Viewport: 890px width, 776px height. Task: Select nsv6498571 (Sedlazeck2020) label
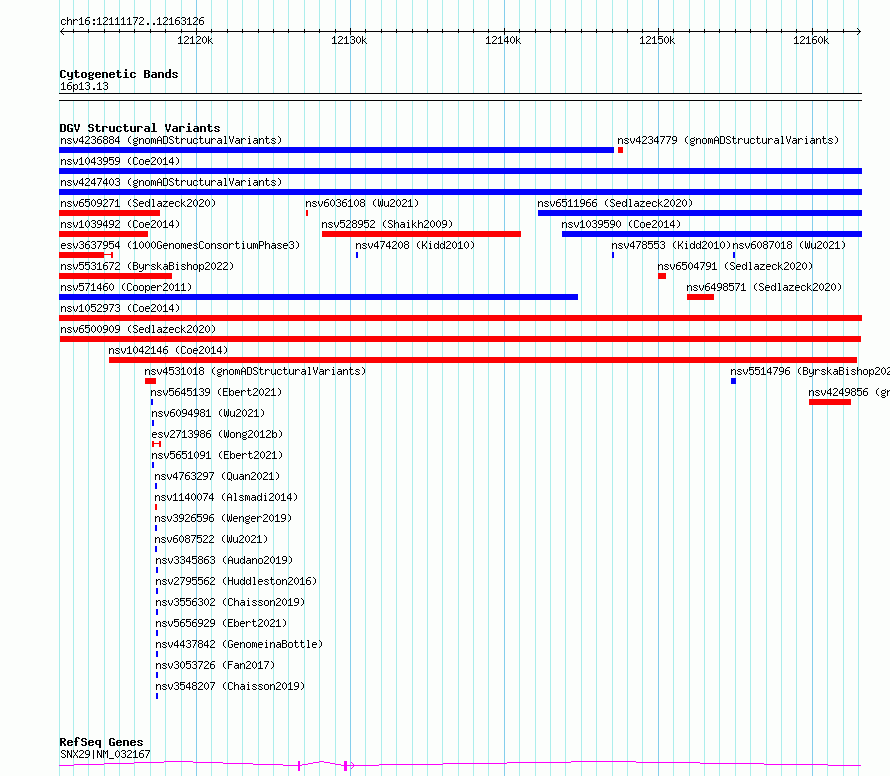point(764,287)
